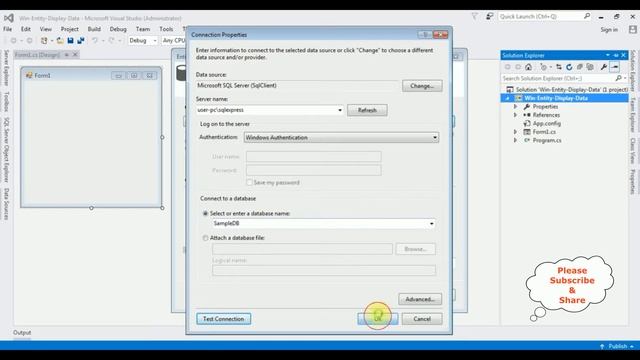Click the Redo toolbar icon
The width and height of the screenshot is (640, 360).
pos(111,40)
